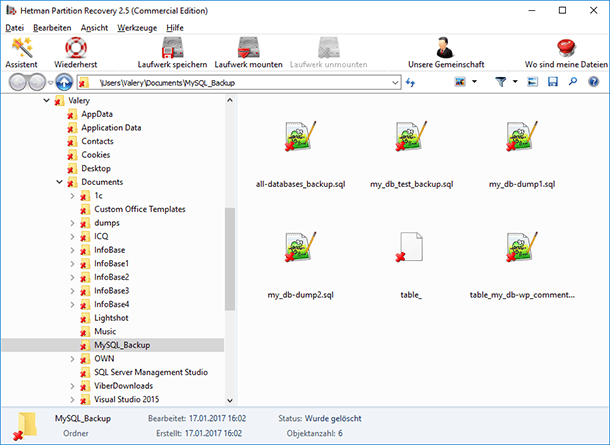
Task: Click the address path input field
Action: point(239,82)
